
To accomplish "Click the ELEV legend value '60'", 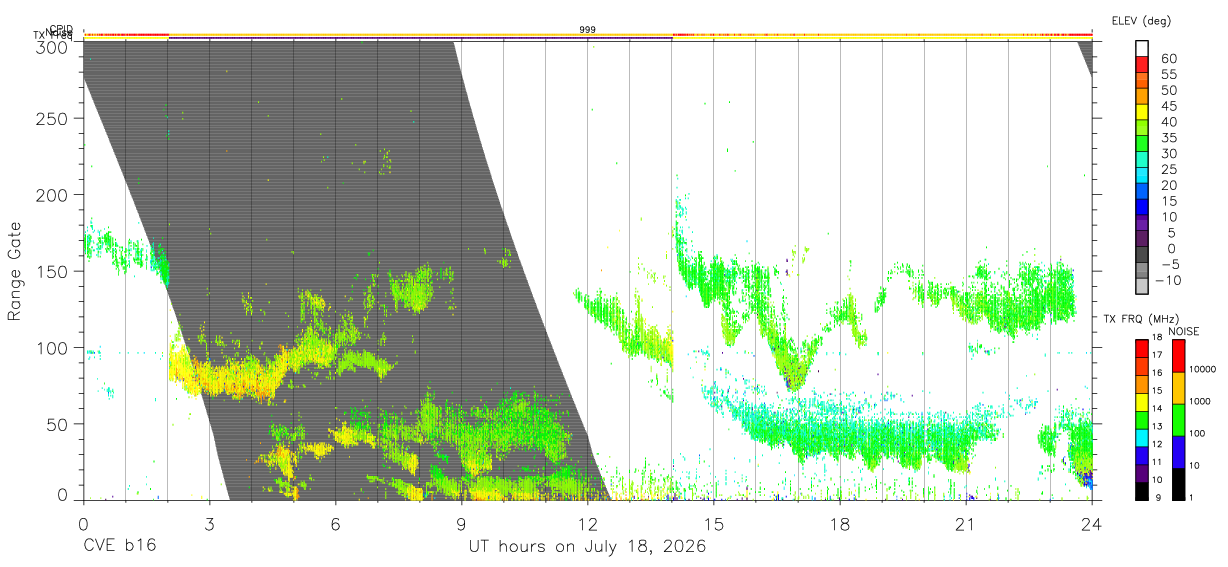I will point(1167,59).
